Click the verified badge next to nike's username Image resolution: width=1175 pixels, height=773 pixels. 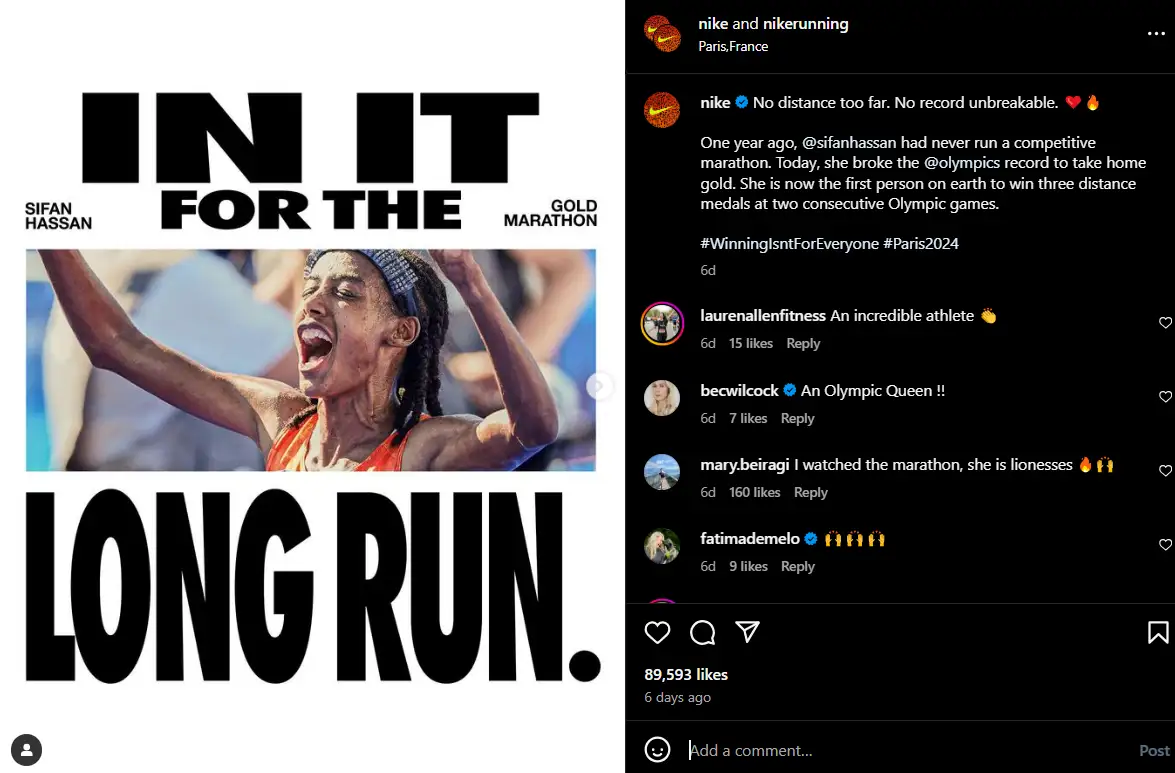tap(743, 102)
